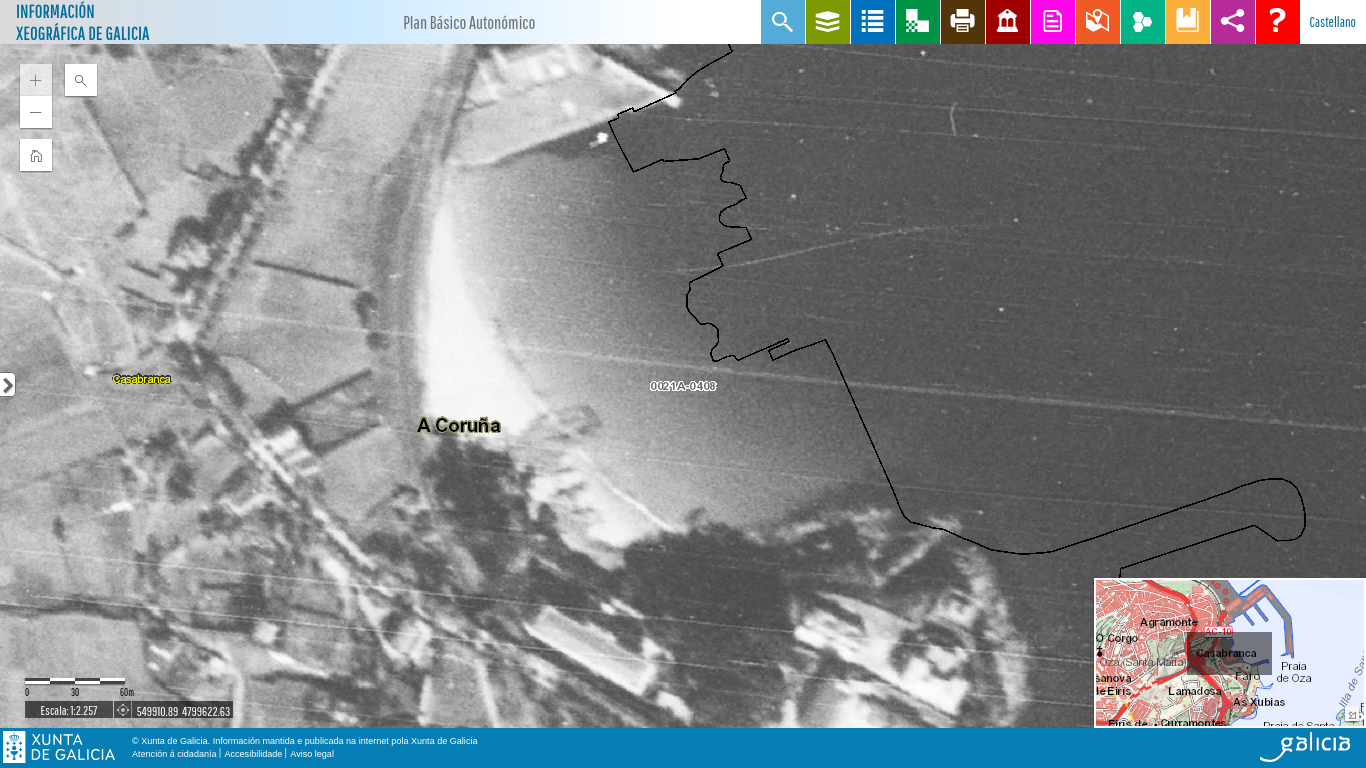Click the A Coruña map label

pyautogui.click(x=459, y=426)
